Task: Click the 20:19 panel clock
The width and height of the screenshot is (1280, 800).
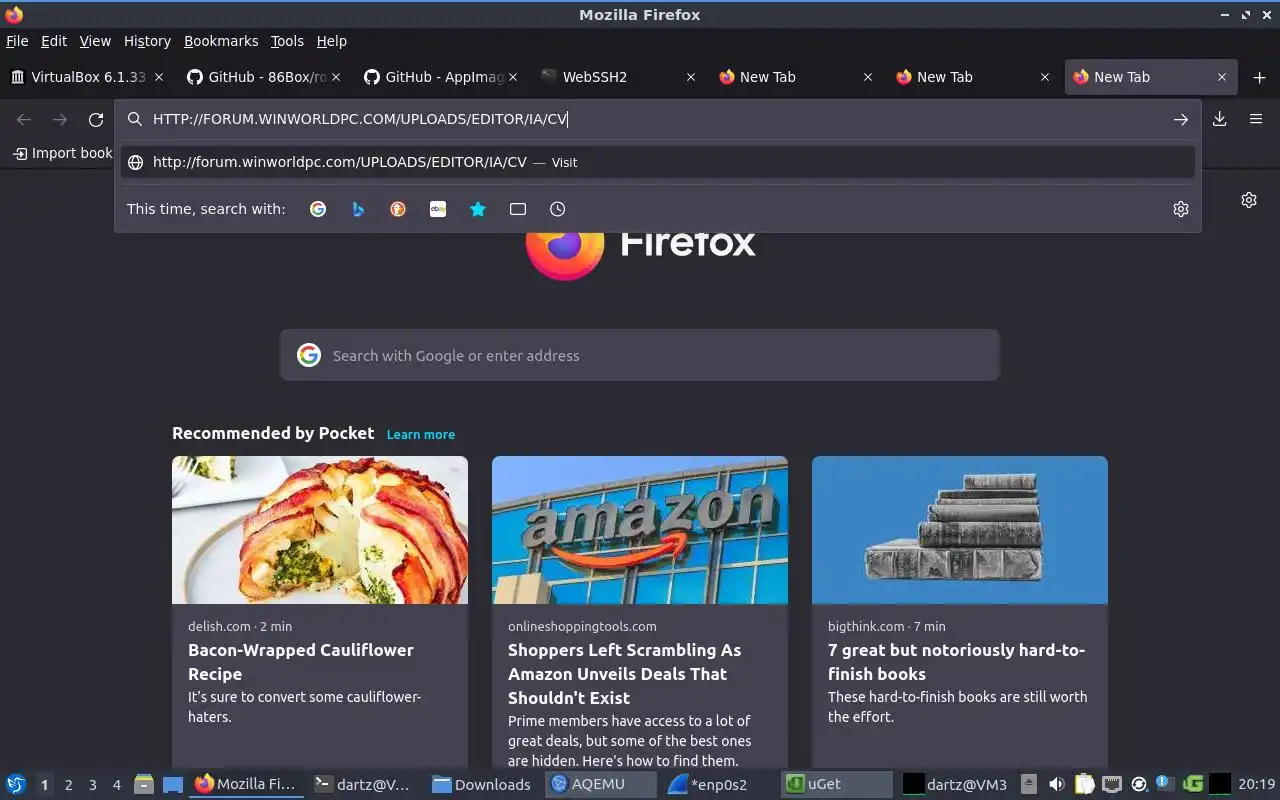Action: pyautogui.click(x=1256, y=784)
